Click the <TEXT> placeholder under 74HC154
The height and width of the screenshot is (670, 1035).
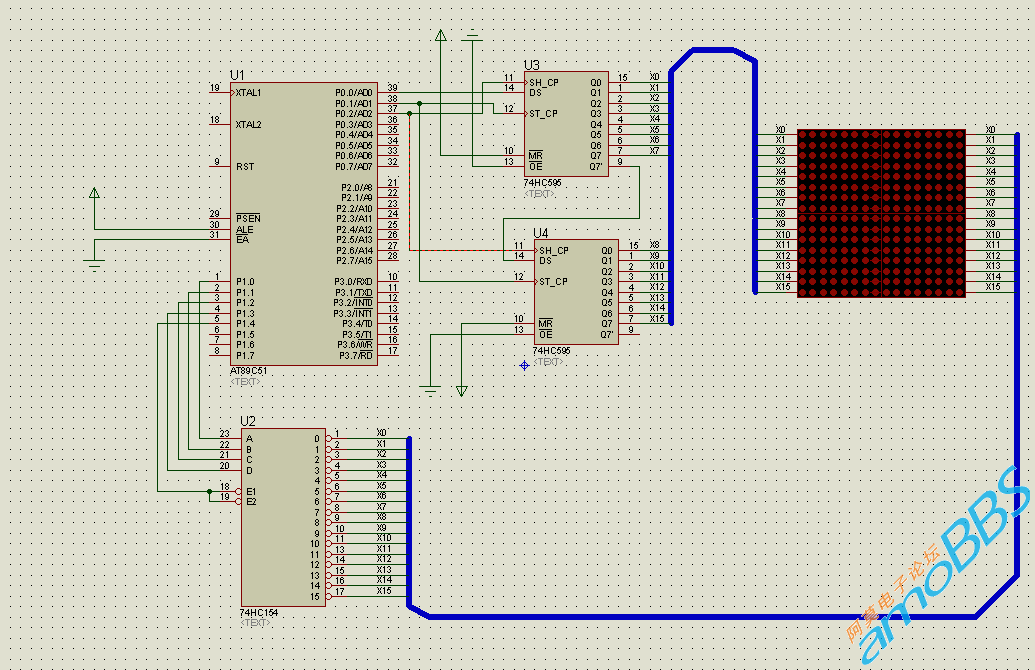pyautogui.click(x=255, y=622)
